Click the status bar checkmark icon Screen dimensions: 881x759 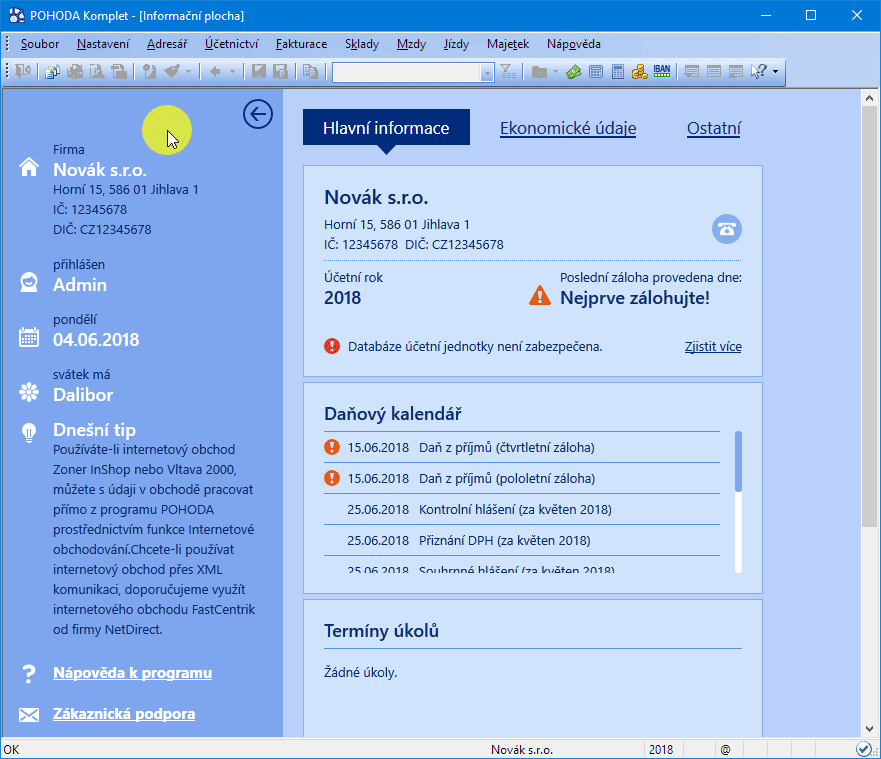click(x=864, y=749)
